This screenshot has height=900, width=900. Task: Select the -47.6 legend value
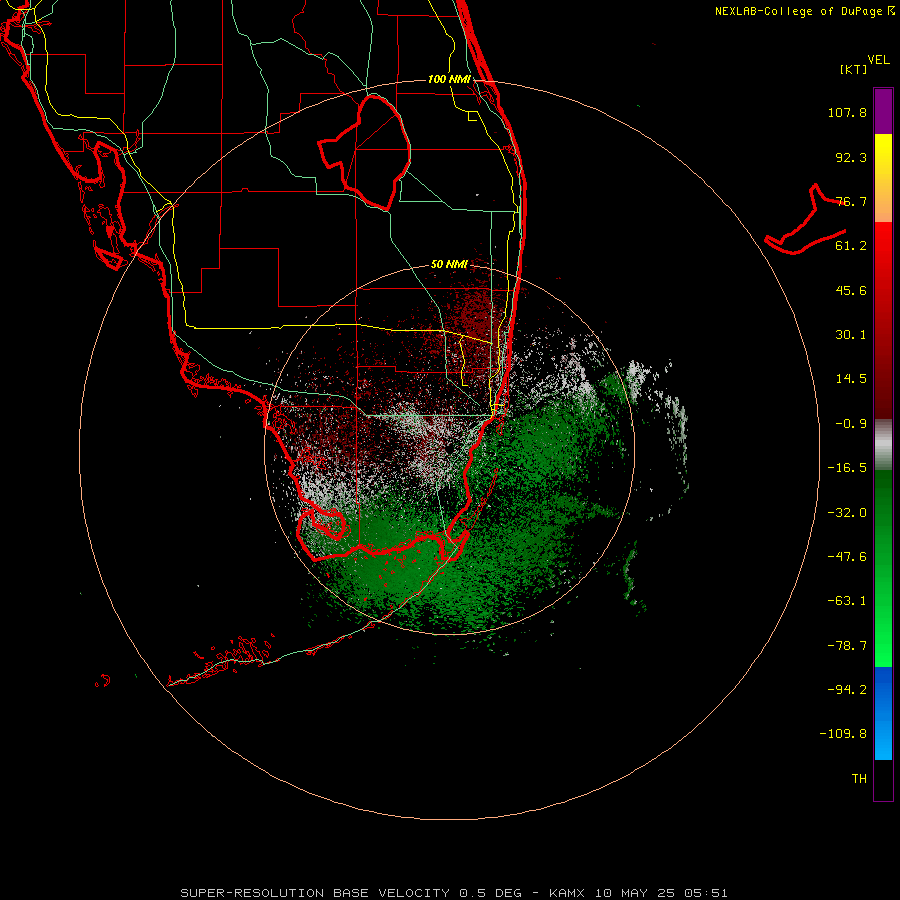[x=847, y=557]
